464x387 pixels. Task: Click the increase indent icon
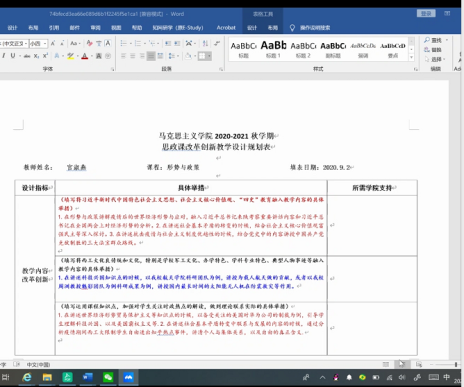(177, 43)
